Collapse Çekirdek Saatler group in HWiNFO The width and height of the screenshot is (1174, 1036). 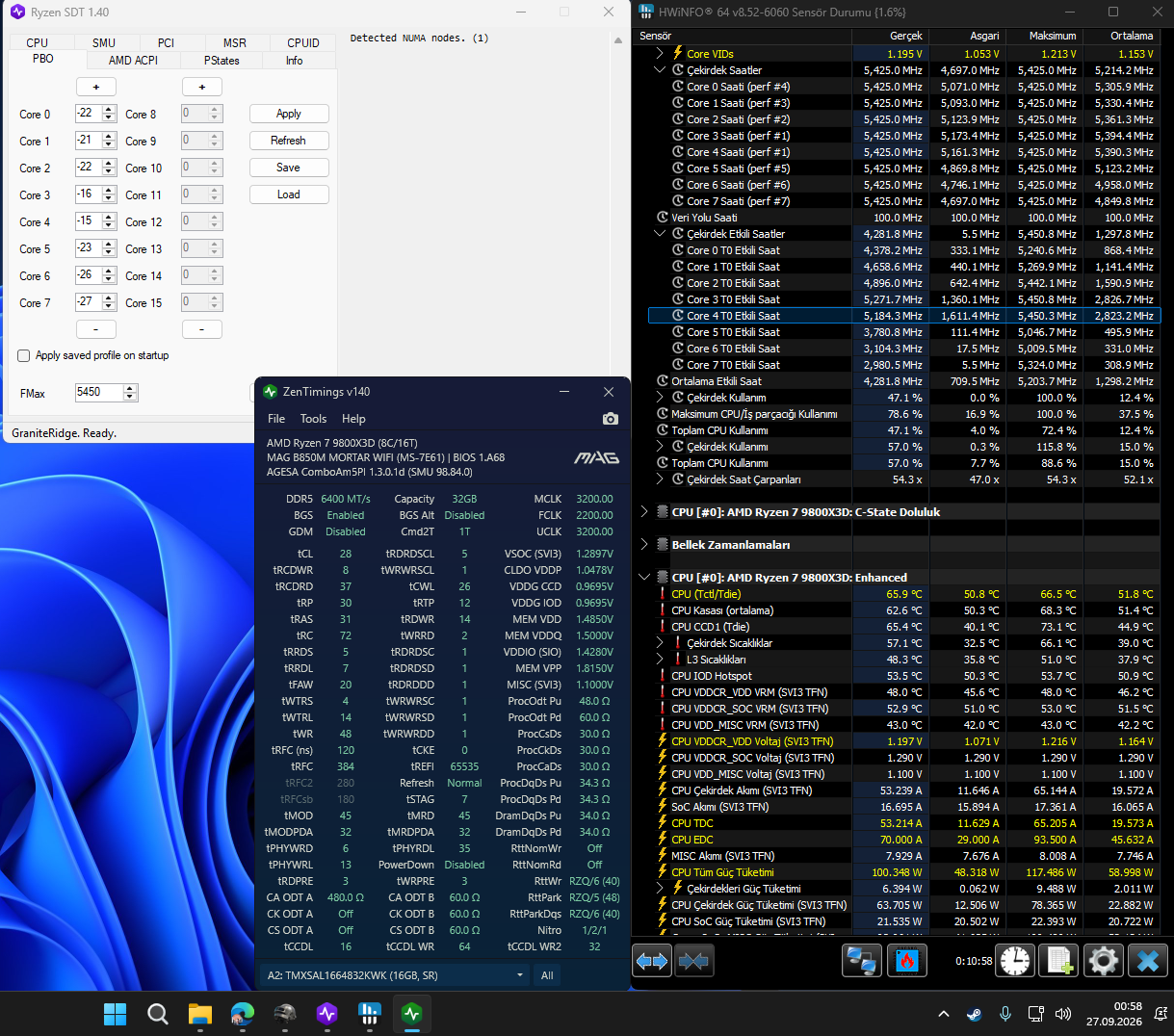click(x=660, y=70)
